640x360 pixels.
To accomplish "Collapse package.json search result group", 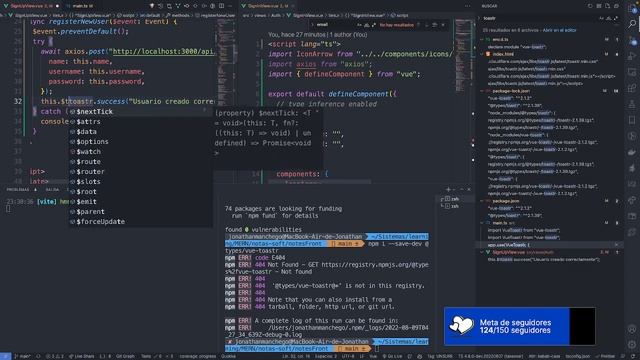I will [x=482, y=201].
